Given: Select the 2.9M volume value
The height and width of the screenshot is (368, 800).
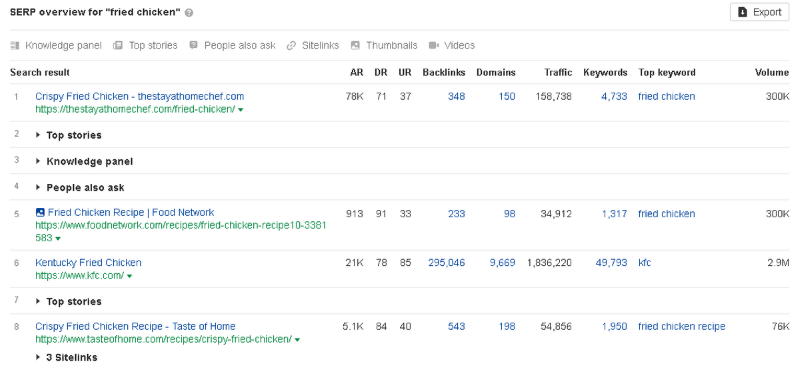Looking at the screenshot, I should 779,263.
